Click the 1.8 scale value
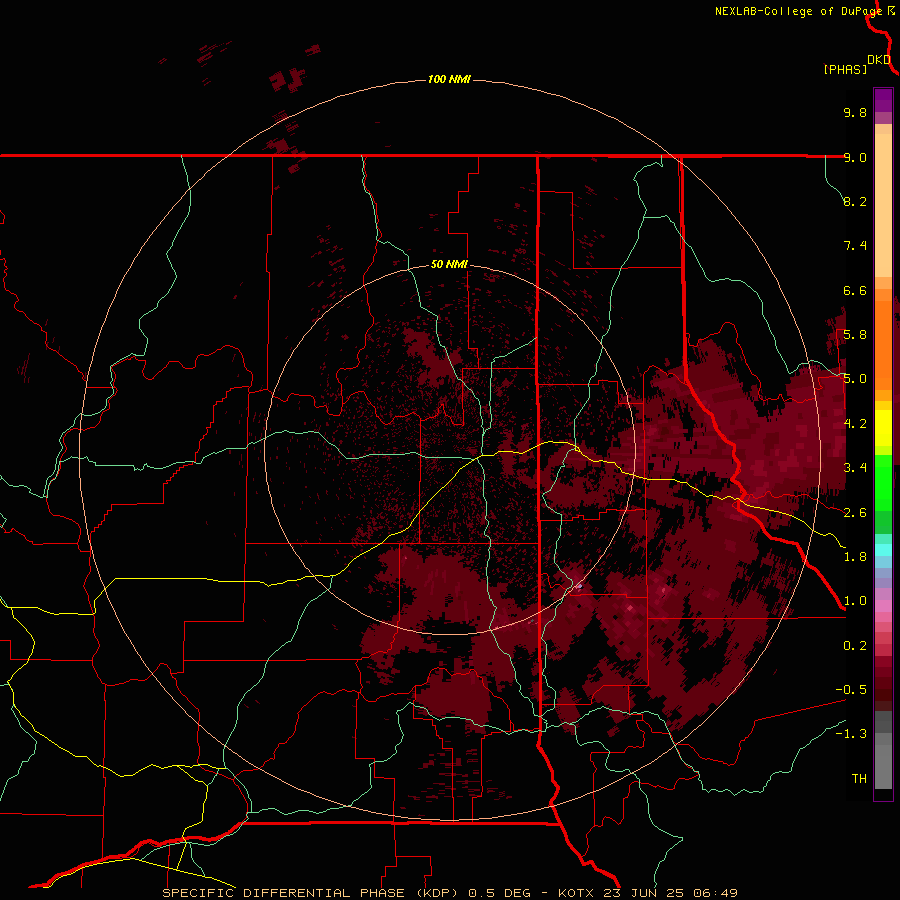This screenshot has height=900, width=900. click(855, 557)
